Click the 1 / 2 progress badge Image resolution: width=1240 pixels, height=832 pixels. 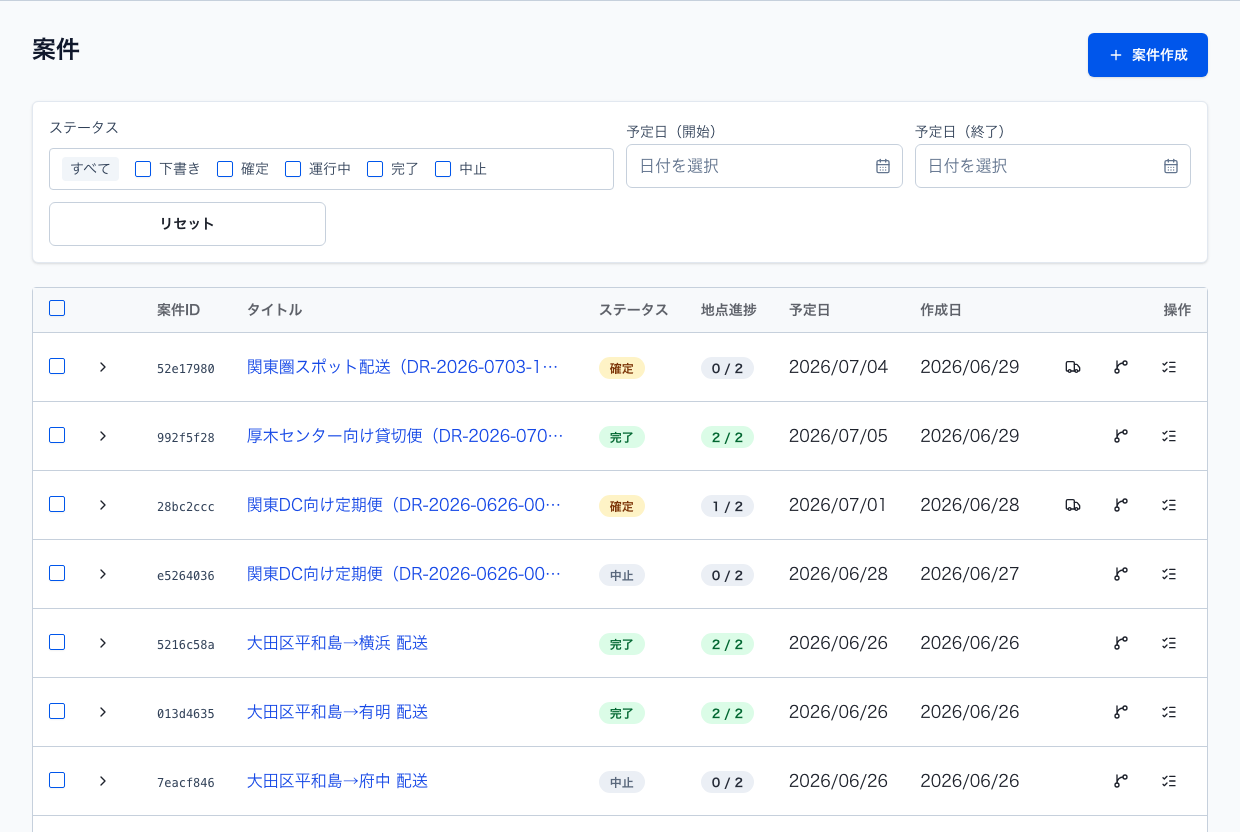[727, 506]
